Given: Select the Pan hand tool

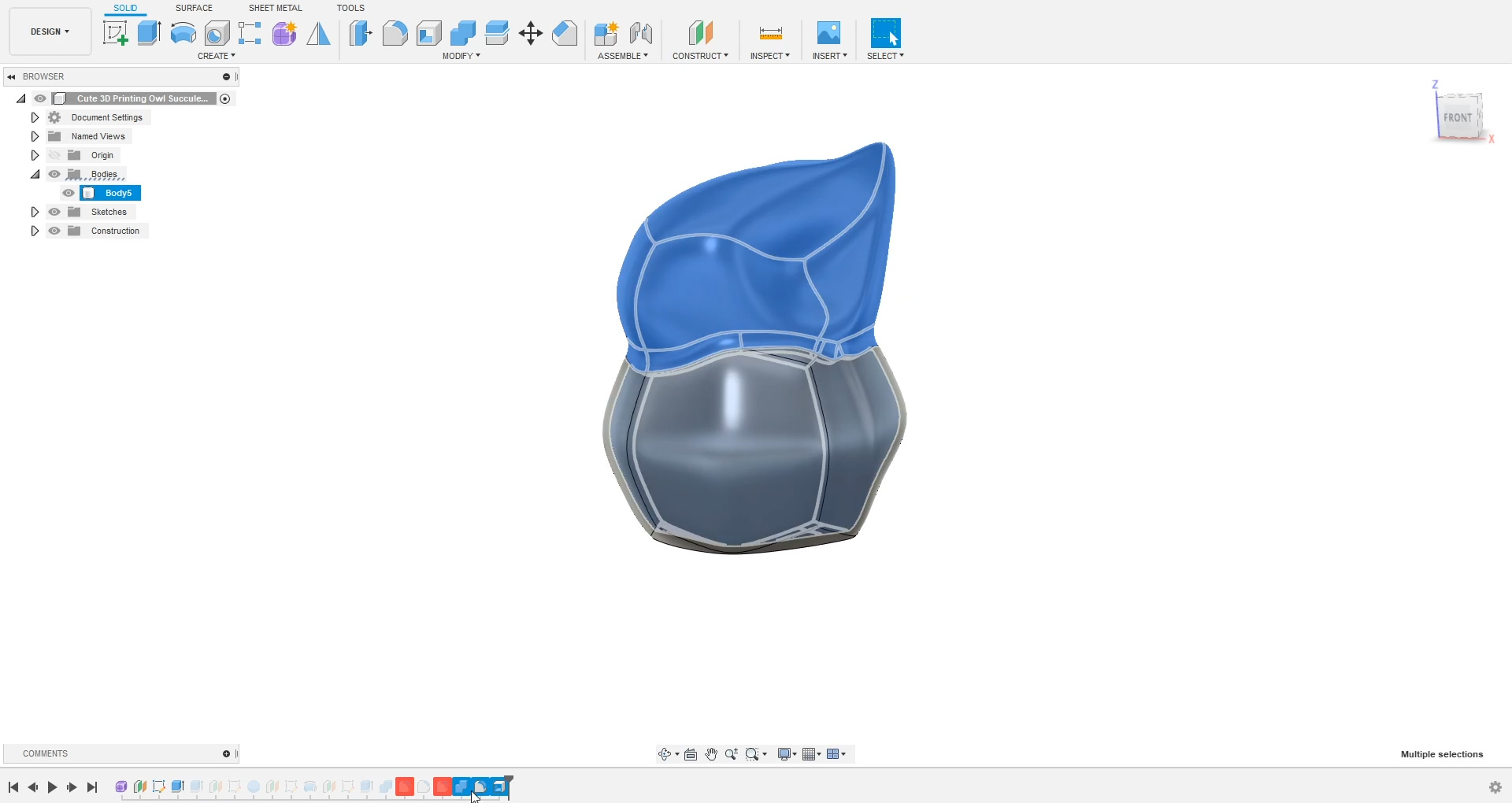Looking at the screenshot, I should click(711, 754).
